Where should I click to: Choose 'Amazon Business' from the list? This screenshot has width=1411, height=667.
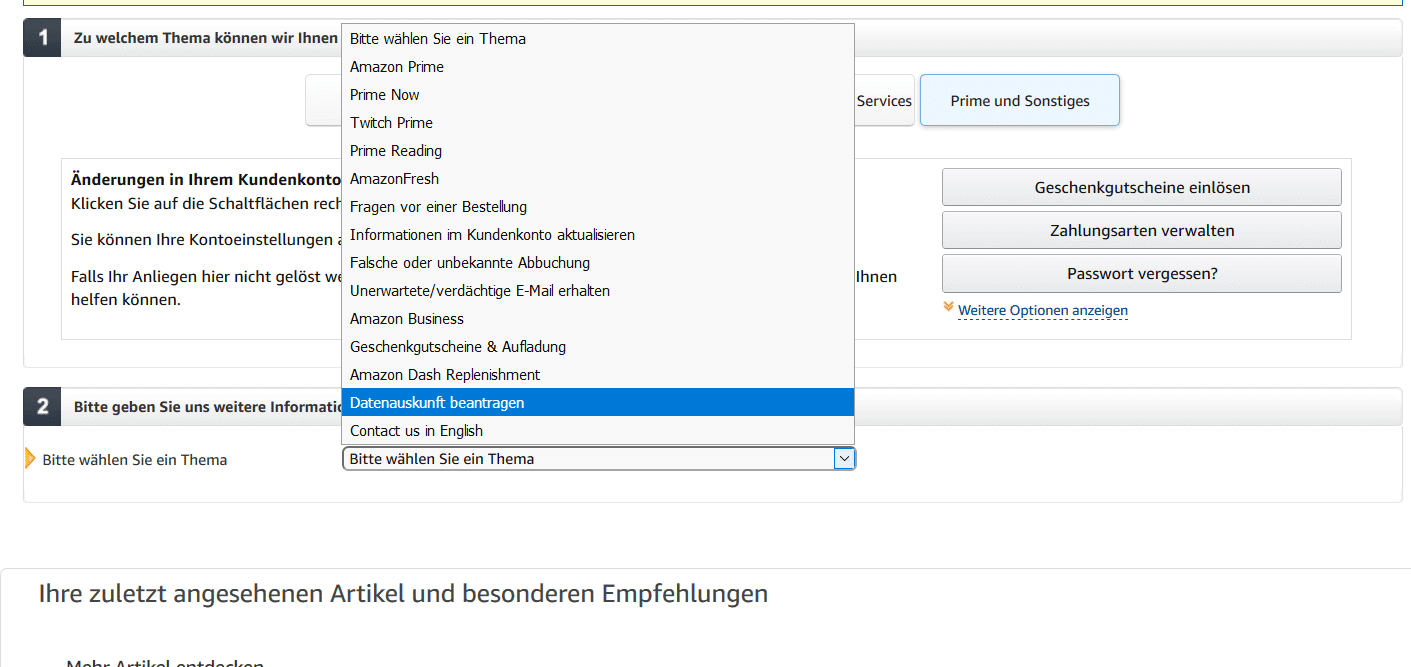[407, 319]
